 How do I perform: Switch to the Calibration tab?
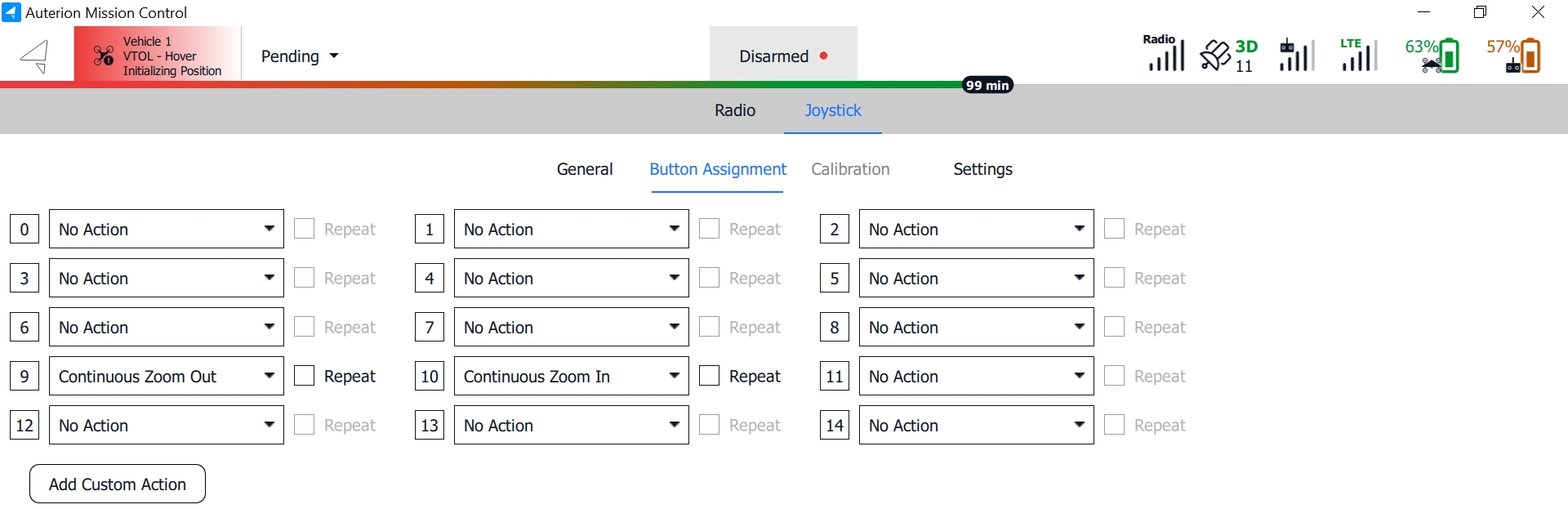click(x=850, y=169)
